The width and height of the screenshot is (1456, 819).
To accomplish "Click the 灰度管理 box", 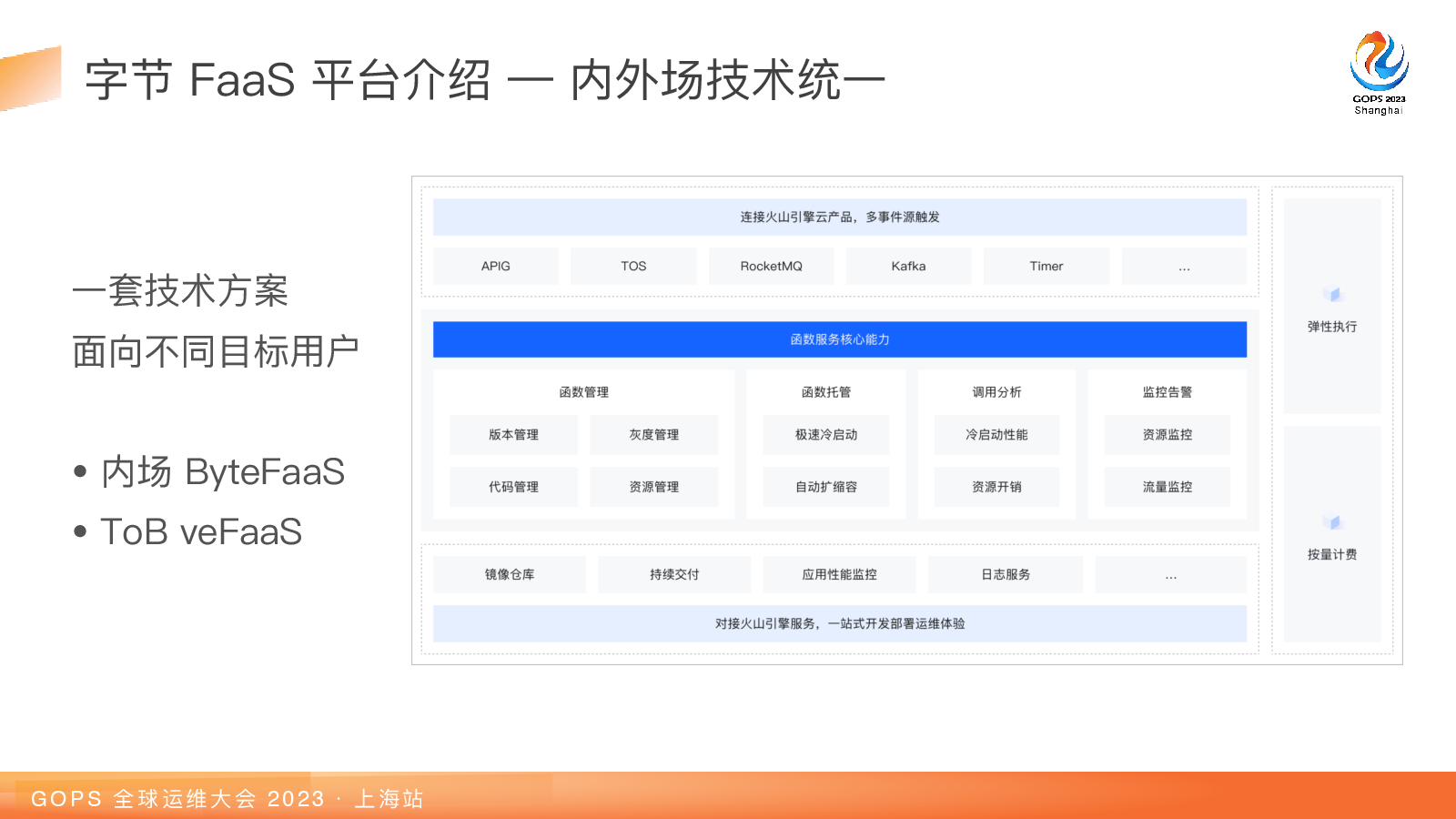I will [654, 435].
